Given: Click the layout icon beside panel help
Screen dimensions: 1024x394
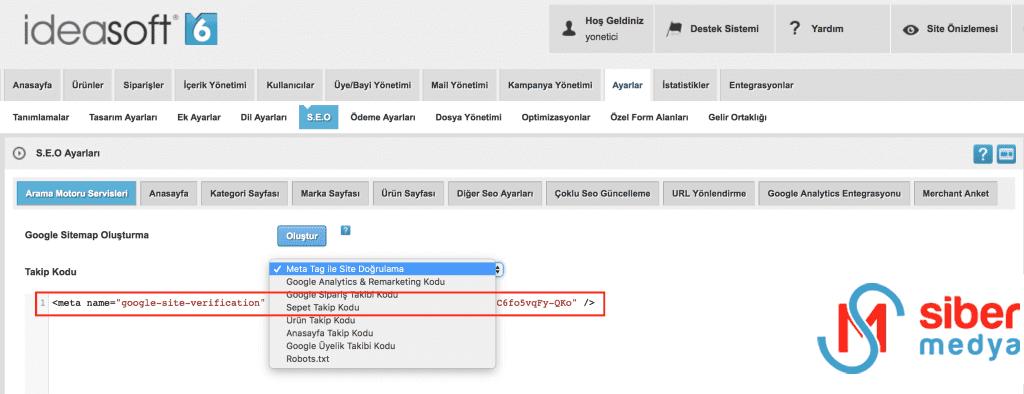Looking at the screenshot, I should pos(1005,154).
